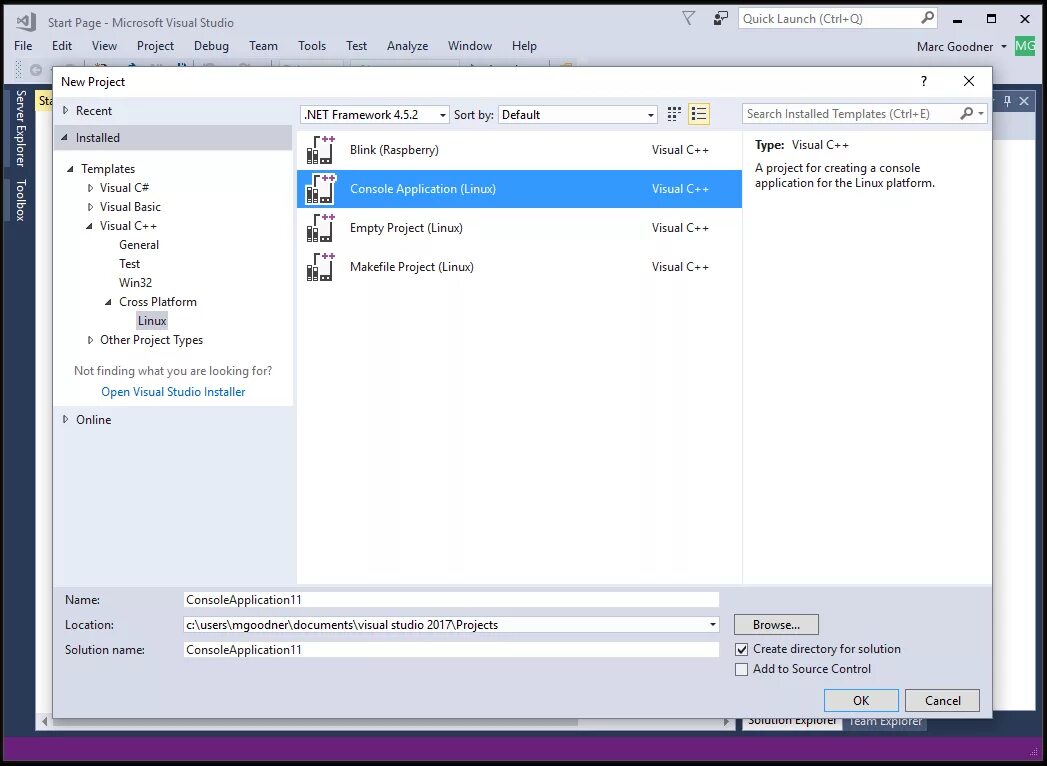Image resolution: width=1047 pixels, height=766 pixels.
Task: Click the Quick Launch search magnifier icon
Action: (x=927, y=19)
